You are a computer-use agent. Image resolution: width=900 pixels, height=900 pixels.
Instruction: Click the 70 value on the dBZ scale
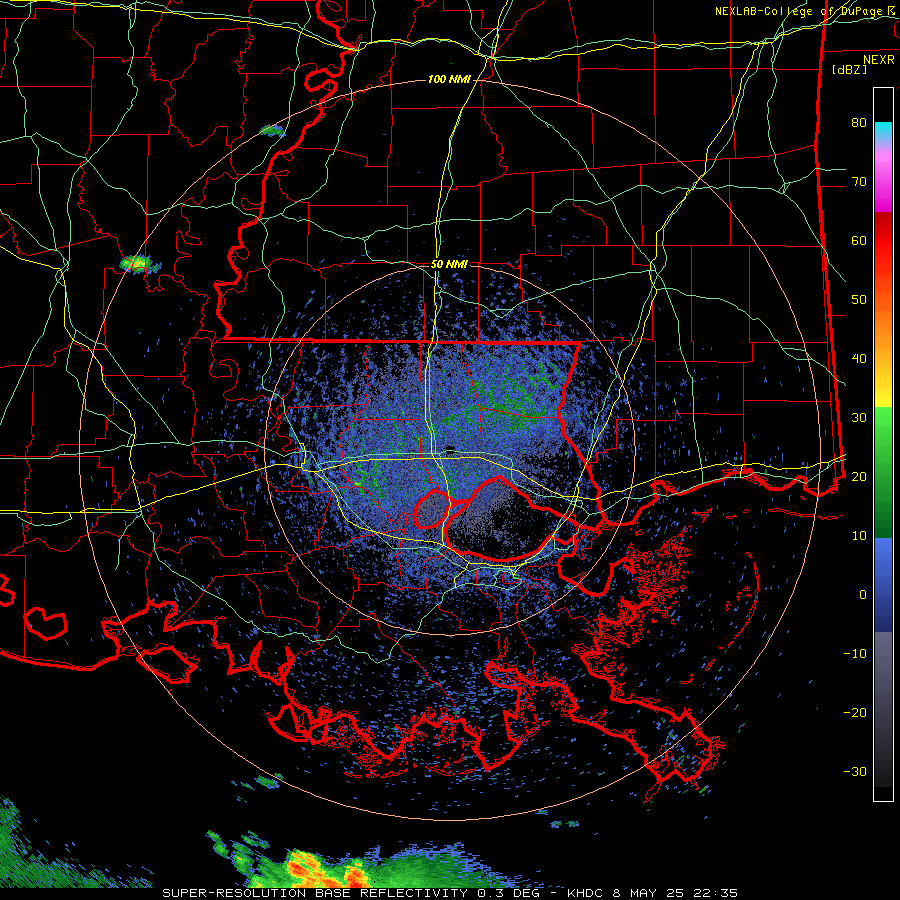pos(859,182)
